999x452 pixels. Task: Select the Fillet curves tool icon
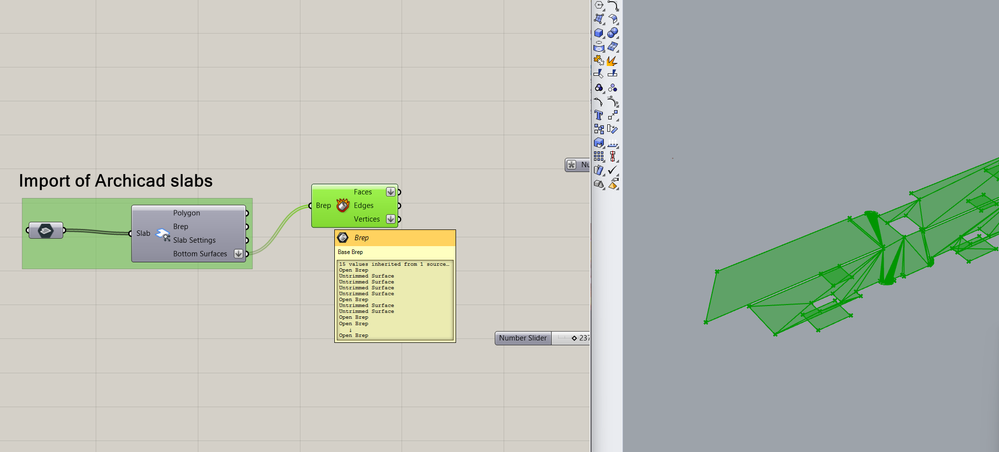click(x=613, y=5)
